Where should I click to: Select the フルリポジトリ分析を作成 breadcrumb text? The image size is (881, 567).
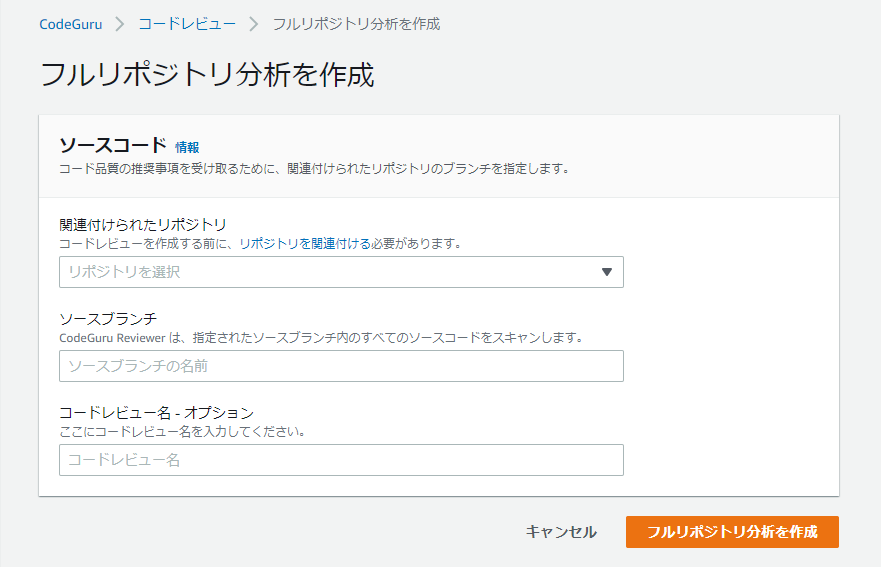[x=356, y=23]
